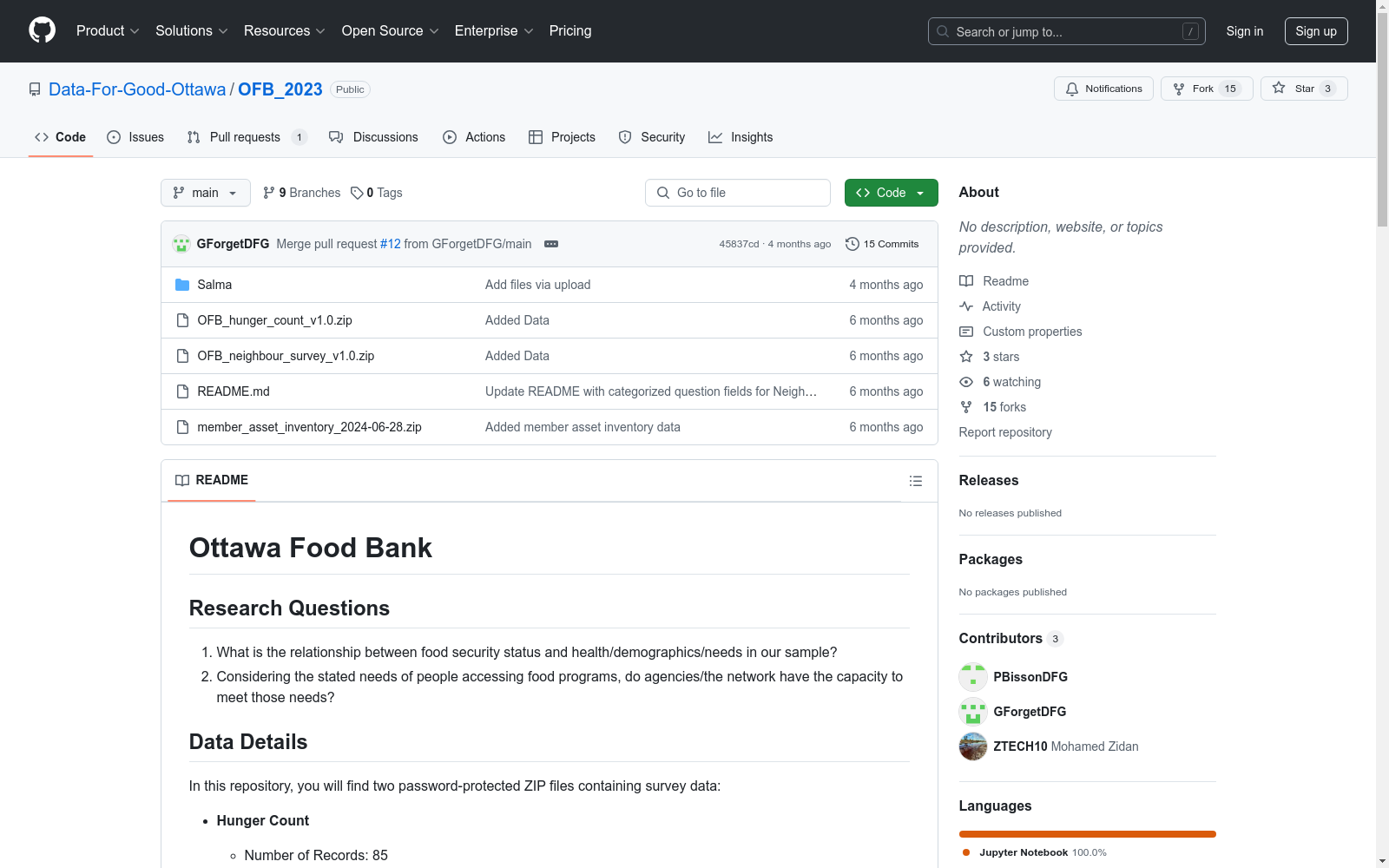
Task: Open the Data-For-Good-Ottawa organization link
Action: click(137, 89)
